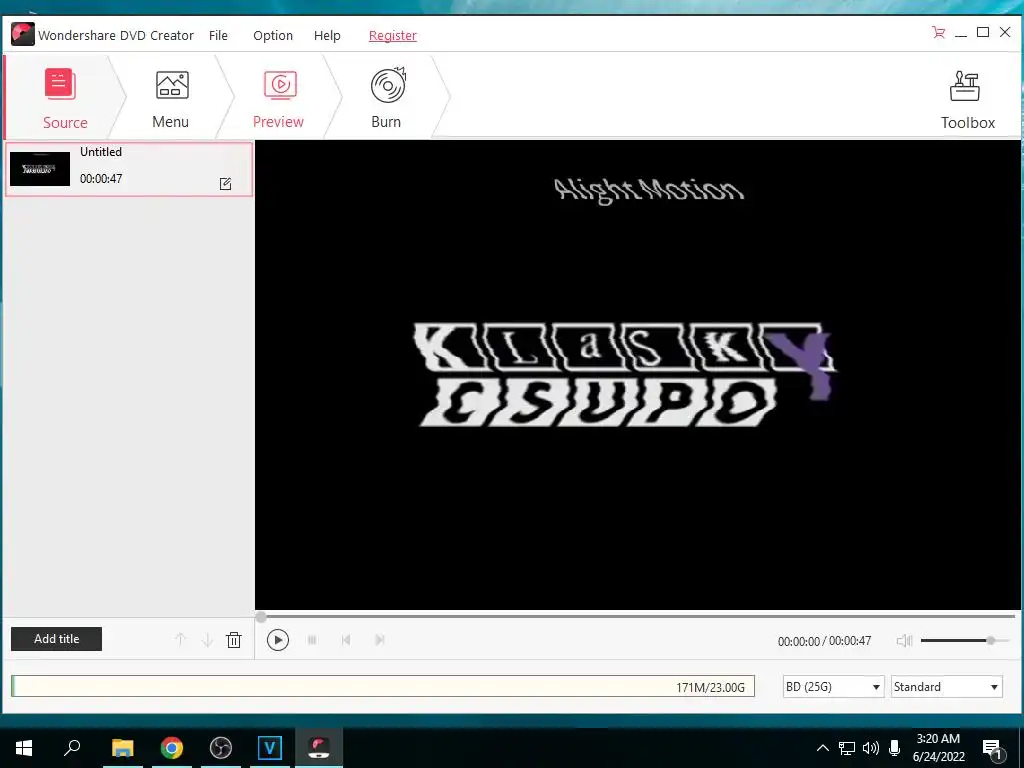1024x768 pixels.
Task: Click the video preview display area
Action: point(637,375)
